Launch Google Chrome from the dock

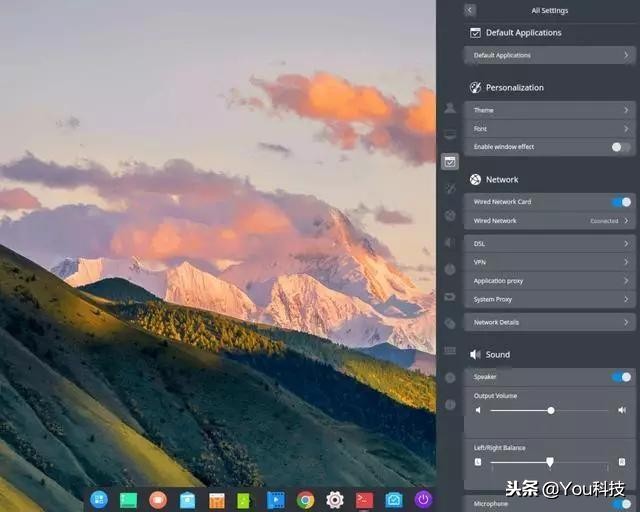coord(305,499)
